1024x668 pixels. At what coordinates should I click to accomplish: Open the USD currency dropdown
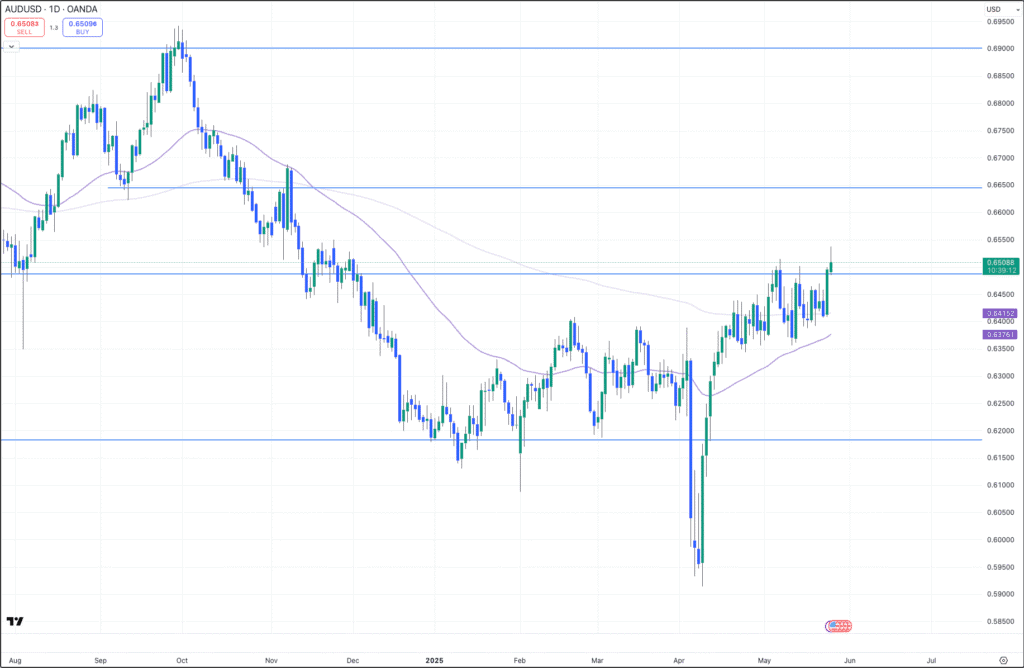tap(995, 9)
